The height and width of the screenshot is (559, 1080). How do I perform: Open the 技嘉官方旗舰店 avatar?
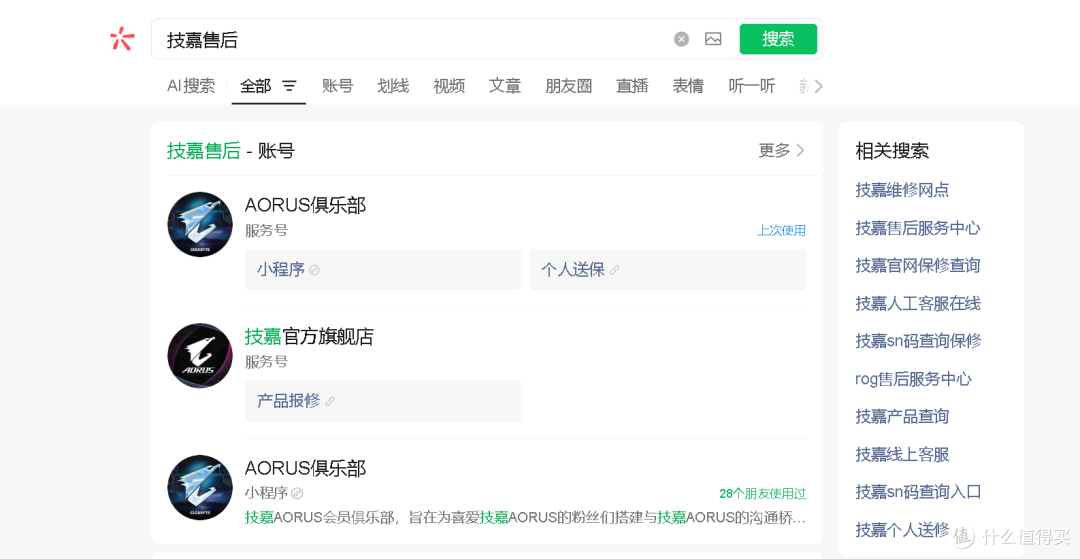[200, 356]
